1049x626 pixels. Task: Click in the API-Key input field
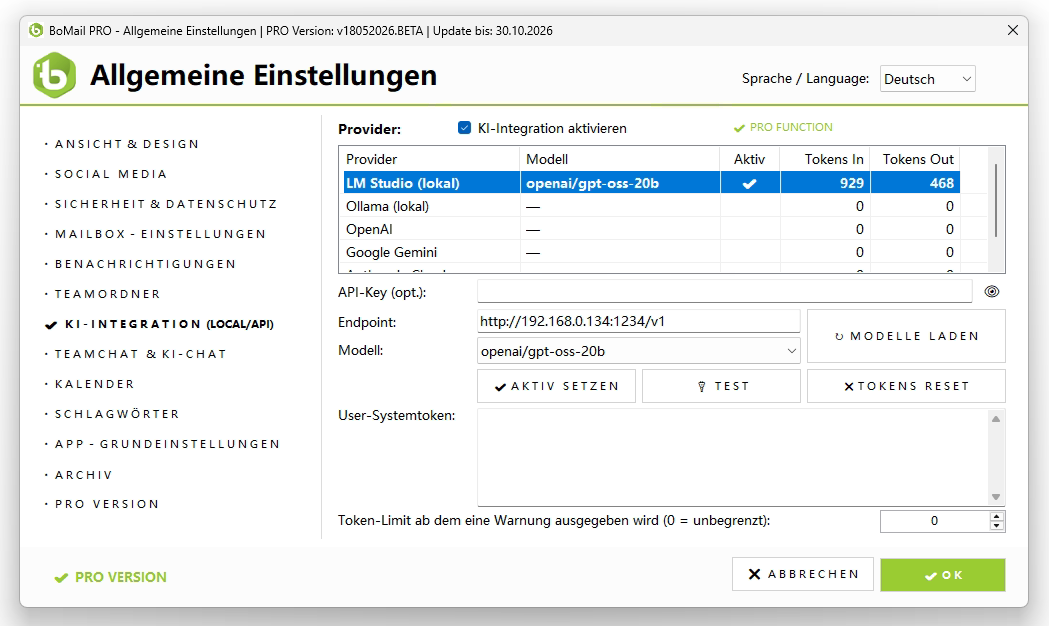[x=725, y=291]
